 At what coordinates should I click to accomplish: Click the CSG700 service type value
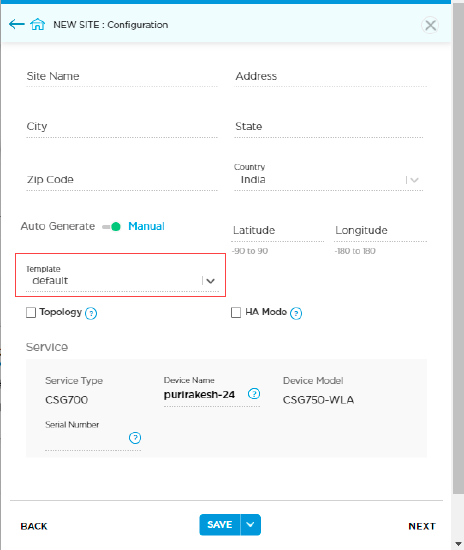click(67, 400)
